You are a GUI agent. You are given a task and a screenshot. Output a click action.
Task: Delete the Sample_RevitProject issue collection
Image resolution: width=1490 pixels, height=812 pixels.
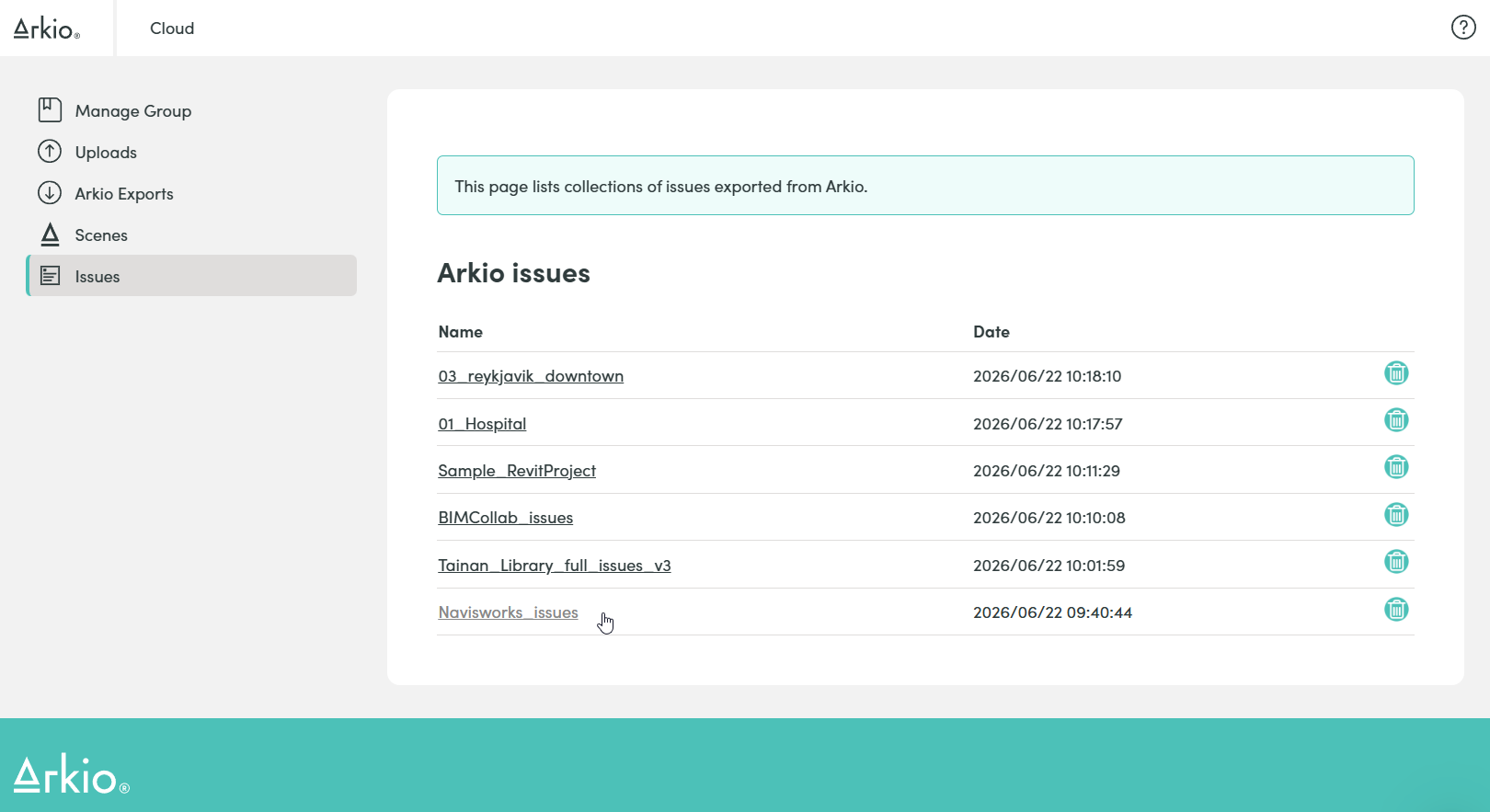point(1396,467)
